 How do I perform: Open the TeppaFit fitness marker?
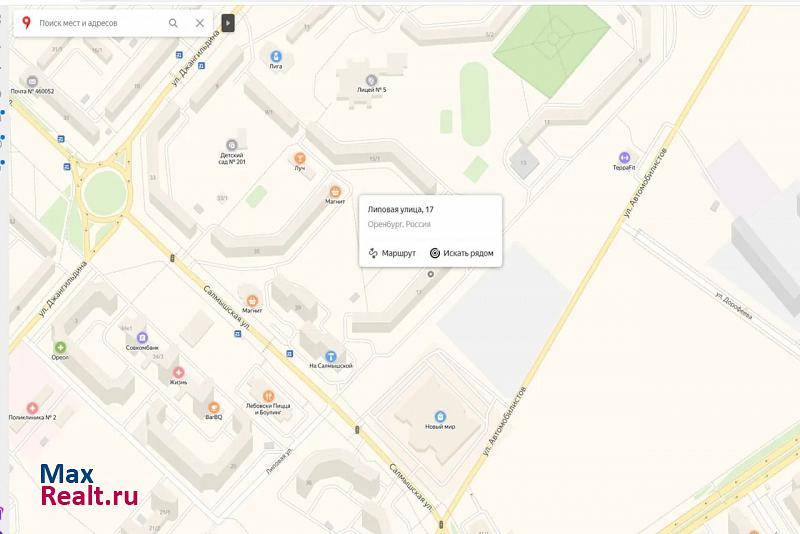(624, 157)
